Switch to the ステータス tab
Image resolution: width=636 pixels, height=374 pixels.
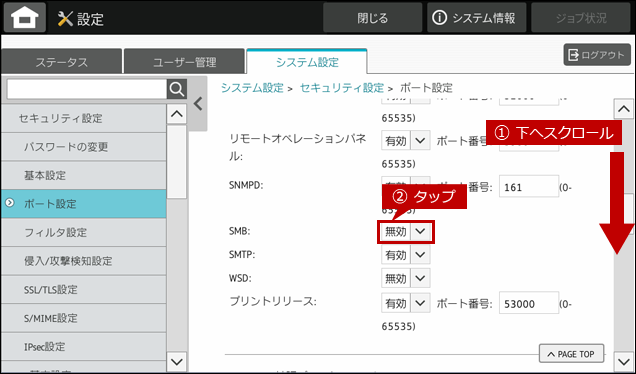coord(62,62)
